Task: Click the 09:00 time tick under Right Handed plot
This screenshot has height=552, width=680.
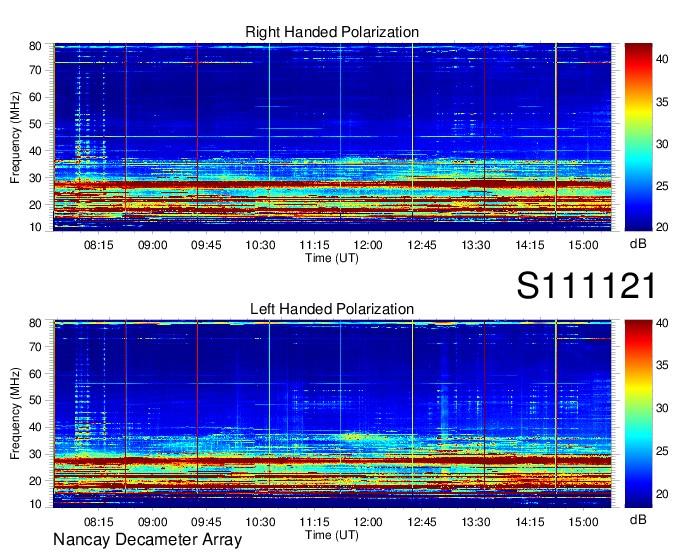Action: click(153, 245)
